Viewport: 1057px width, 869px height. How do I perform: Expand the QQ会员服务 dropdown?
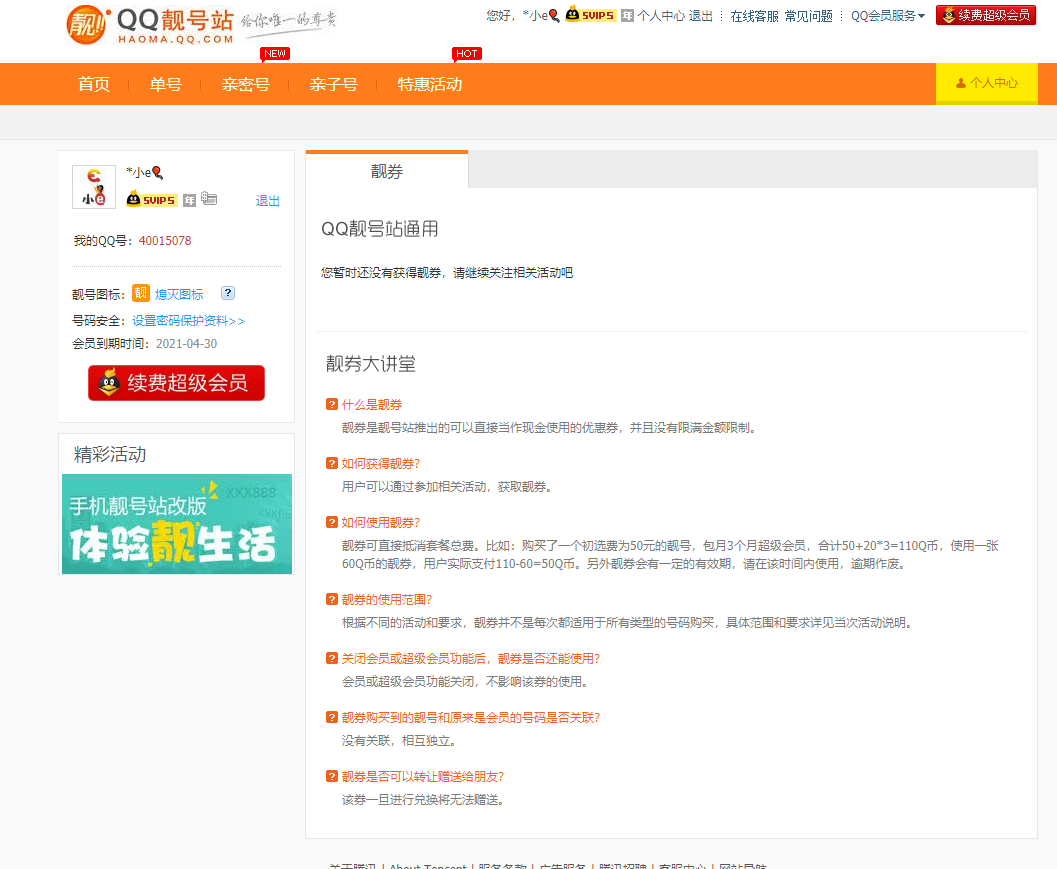point(888,16)
